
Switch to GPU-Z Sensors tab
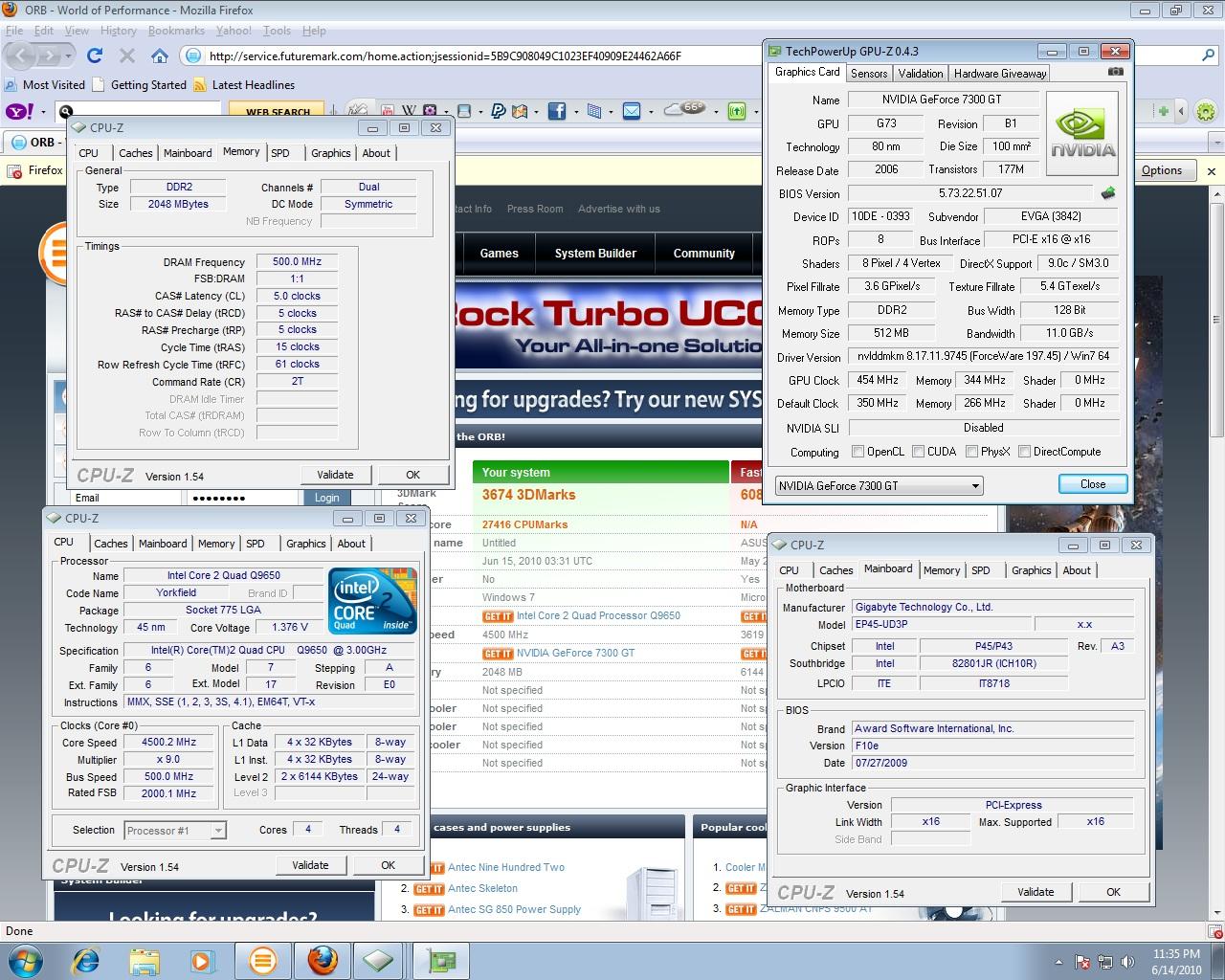pyautogui.click(x=868, y=73)
